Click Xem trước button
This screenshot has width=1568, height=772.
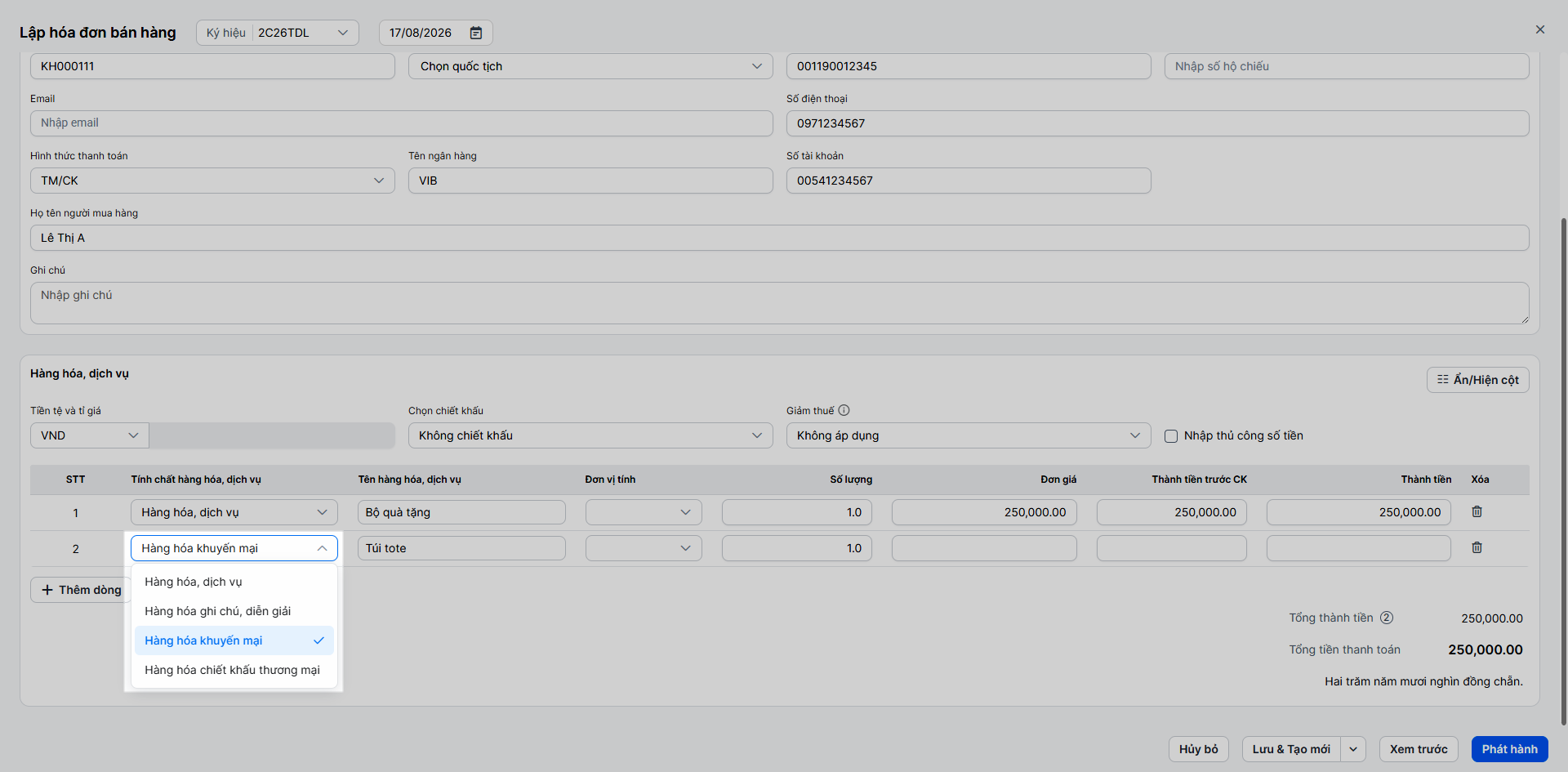click(x=1419, y=749)
